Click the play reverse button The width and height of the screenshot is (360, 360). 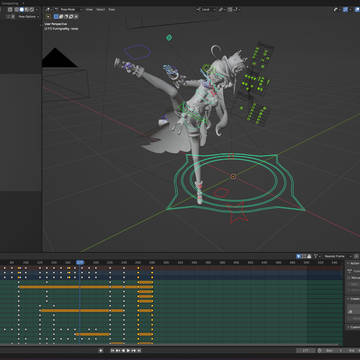click(123, 350)
